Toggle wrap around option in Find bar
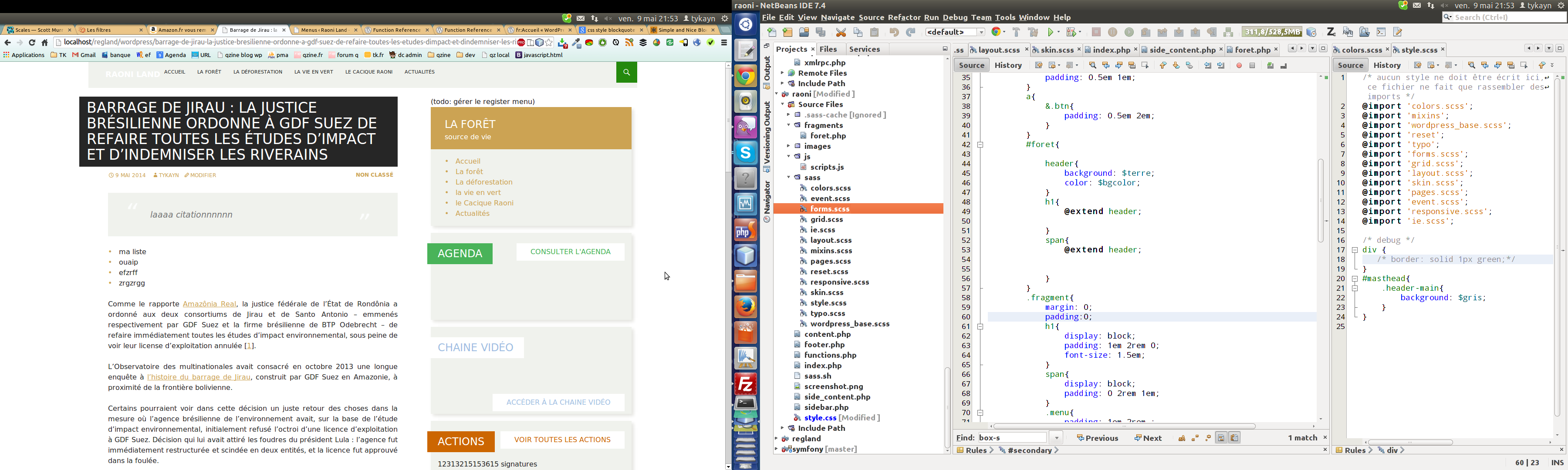The height and width of the screenshot is (470, 1568). click(x=1234, y=438)
